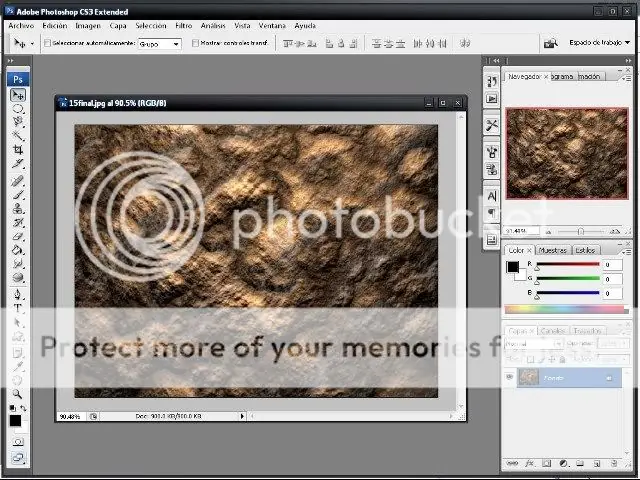
Task: Open the Tool Presets crossed-tools icon
Action: pyautogui.click(x=492, y=125)
